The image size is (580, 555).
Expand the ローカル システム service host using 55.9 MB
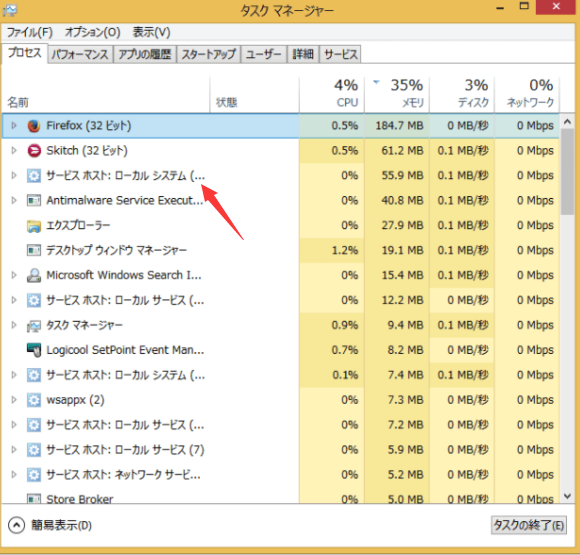tap(14, 175)
